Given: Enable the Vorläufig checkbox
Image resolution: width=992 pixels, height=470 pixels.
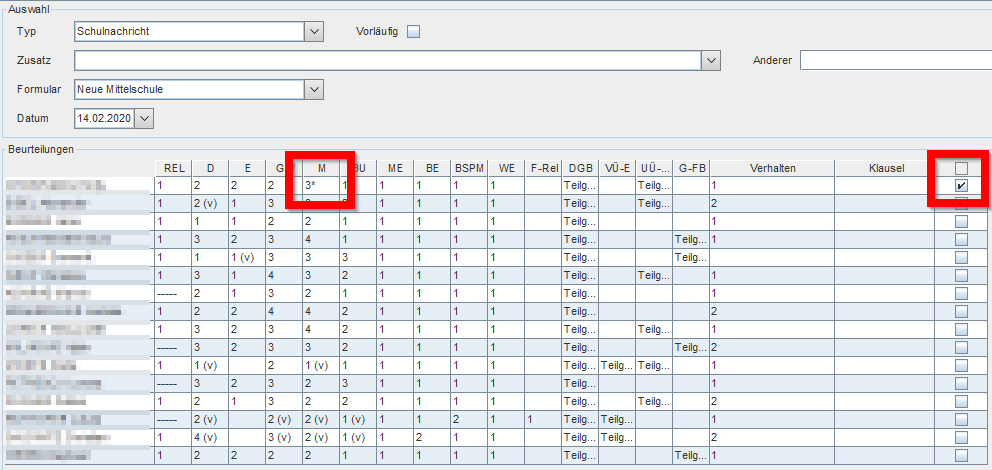Looking at the screenshot, I should coord(413,32).
